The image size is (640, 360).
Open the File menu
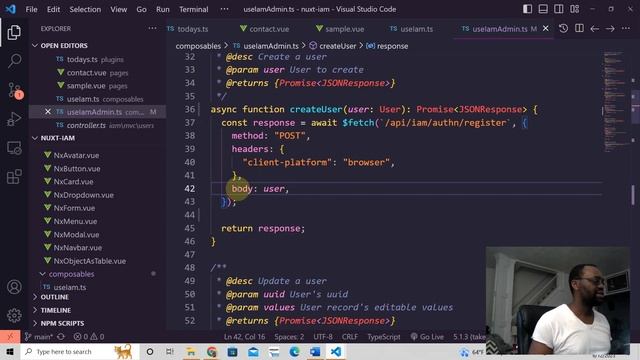[x=31, y=9]
